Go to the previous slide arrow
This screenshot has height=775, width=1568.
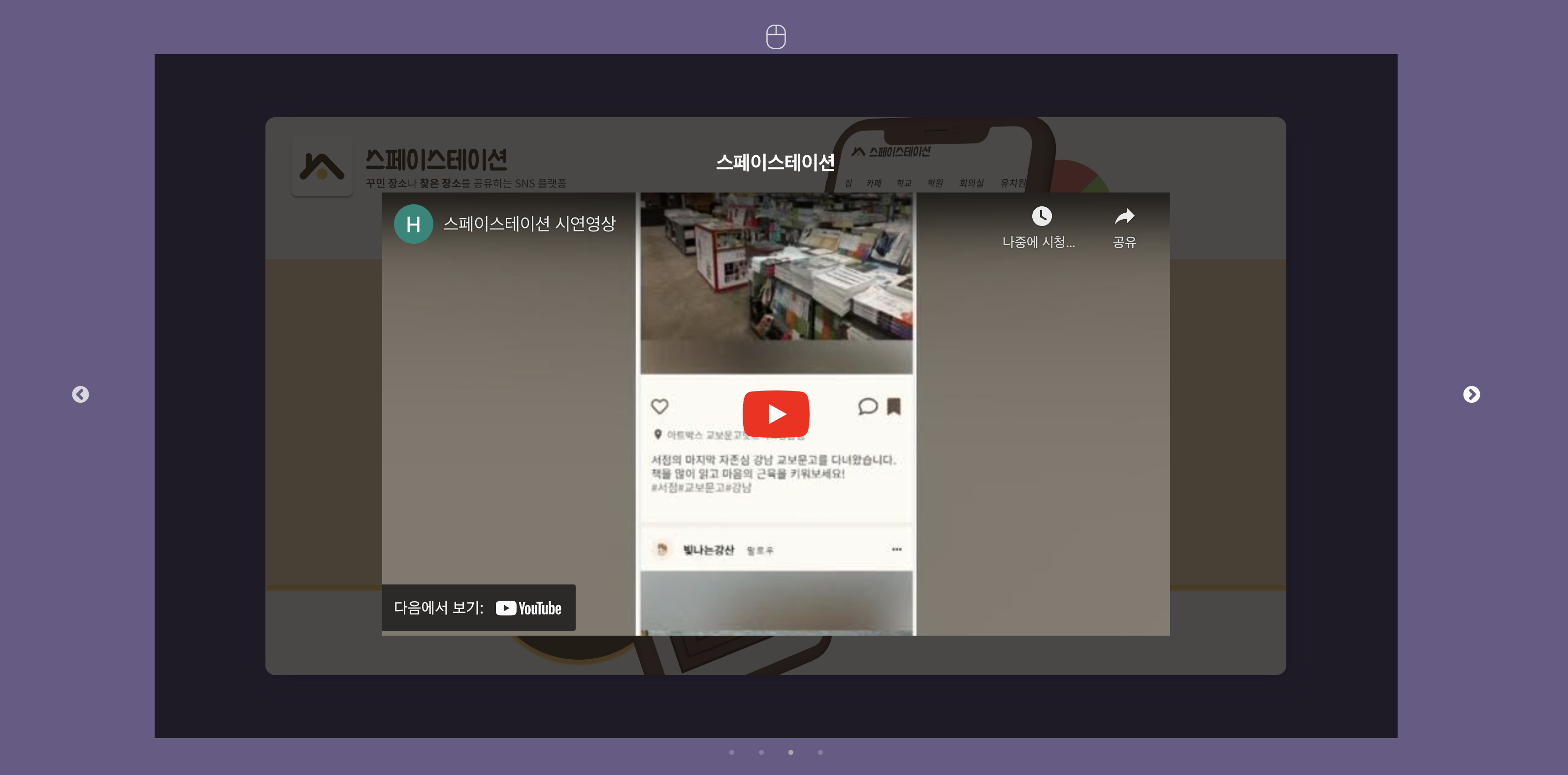(x=80, y=394)
